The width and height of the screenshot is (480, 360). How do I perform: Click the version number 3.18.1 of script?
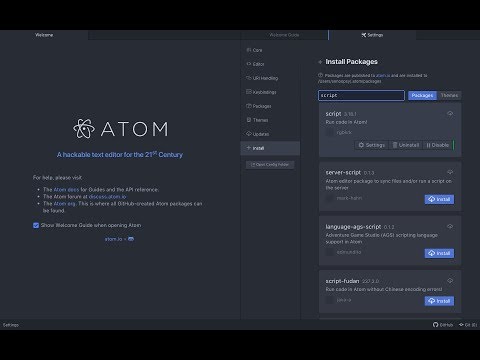[350, 114]
